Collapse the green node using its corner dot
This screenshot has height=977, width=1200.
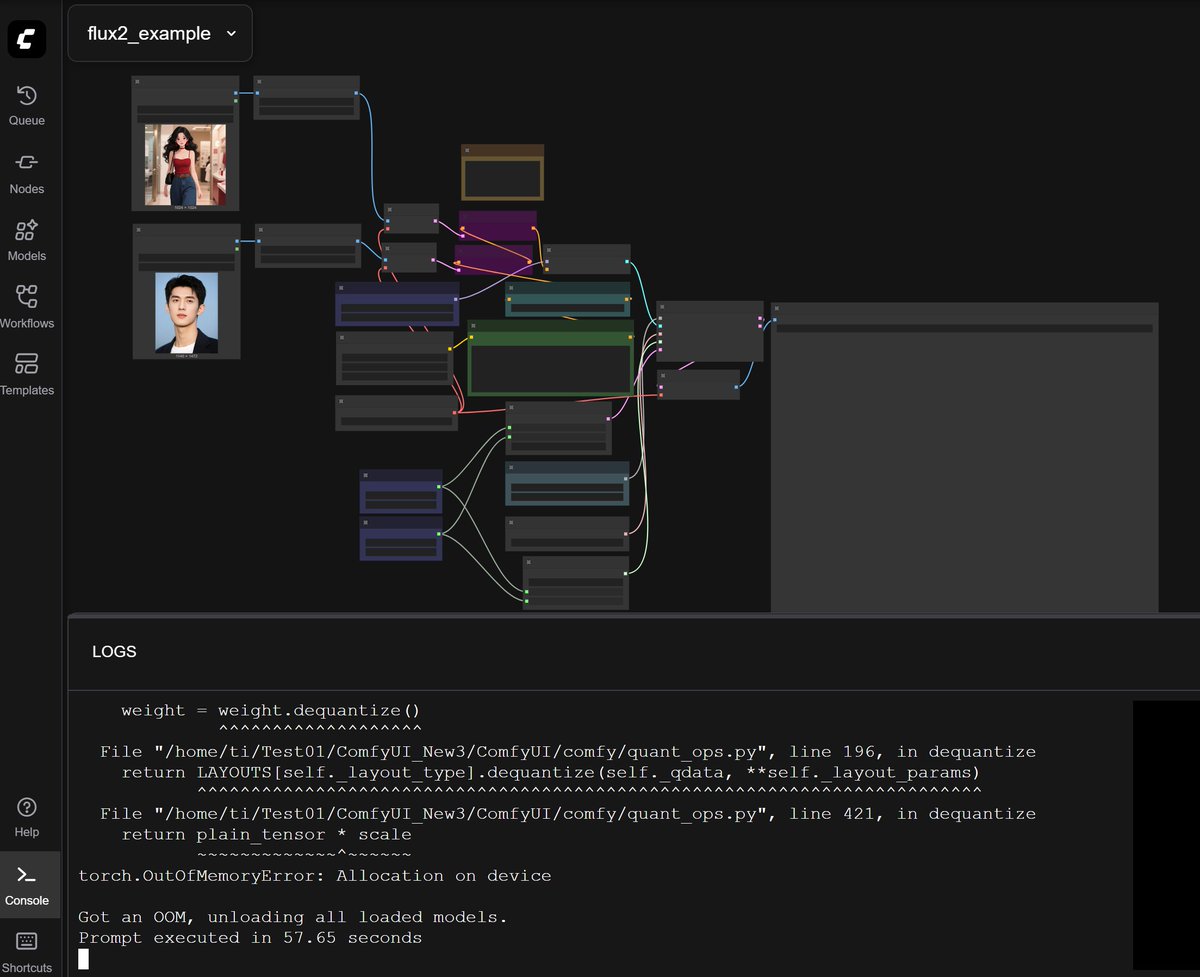[x=473, y=326]
